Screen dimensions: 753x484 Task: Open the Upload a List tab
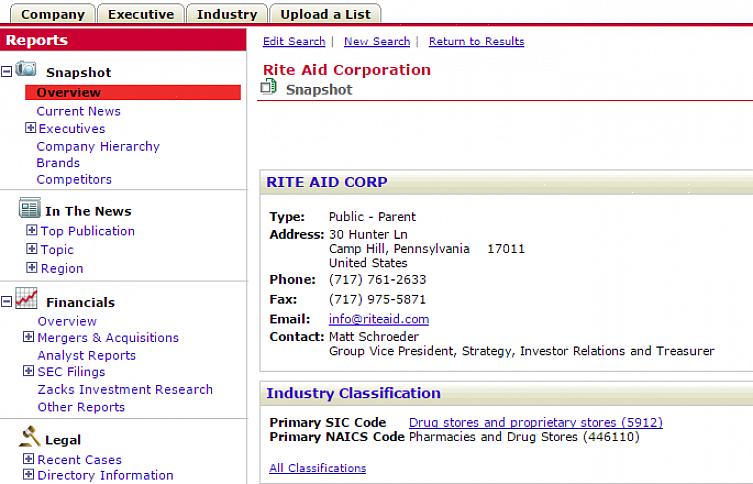click(325, 14)
